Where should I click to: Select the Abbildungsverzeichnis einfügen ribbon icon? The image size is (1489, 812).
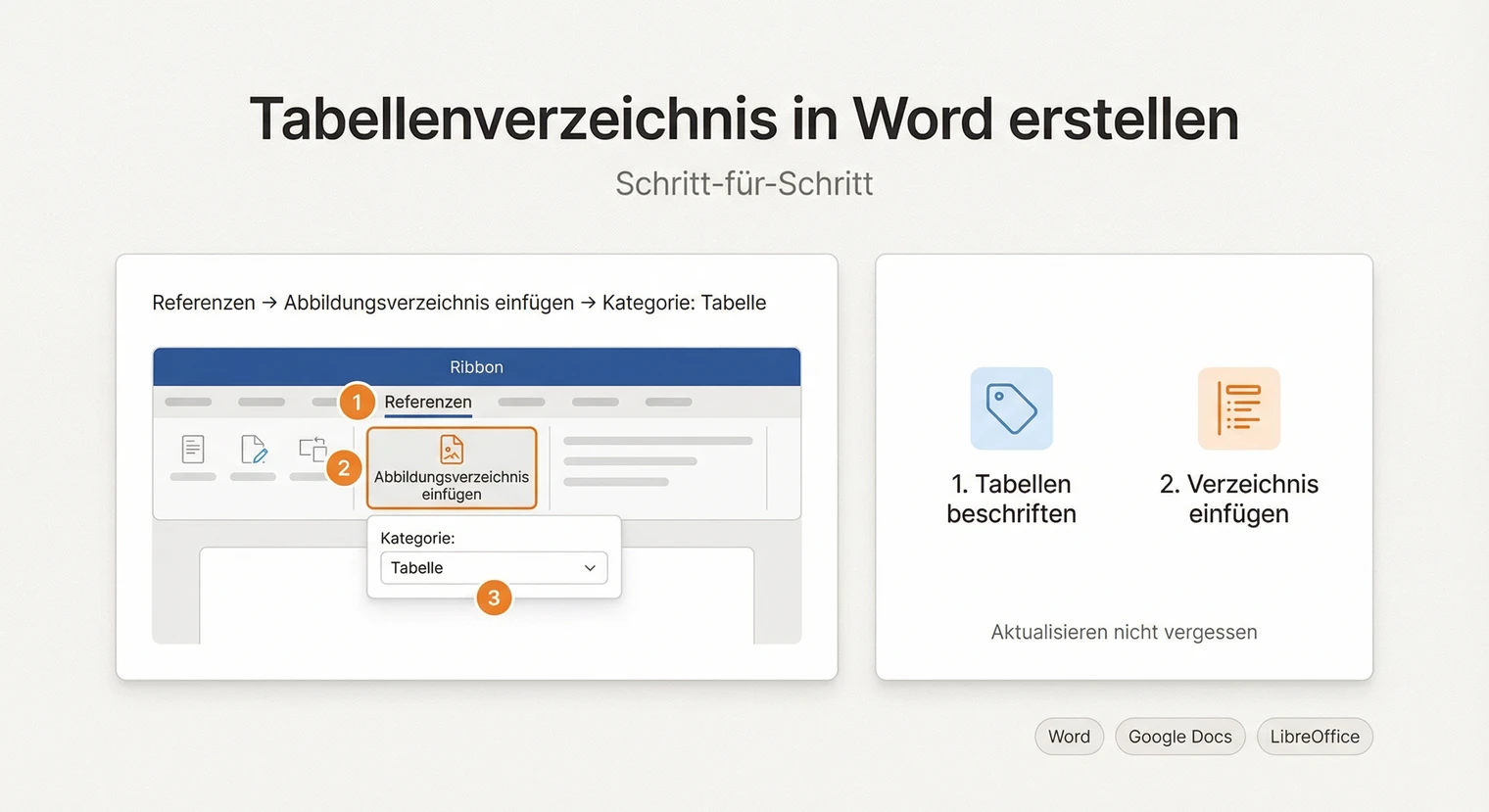452,468
